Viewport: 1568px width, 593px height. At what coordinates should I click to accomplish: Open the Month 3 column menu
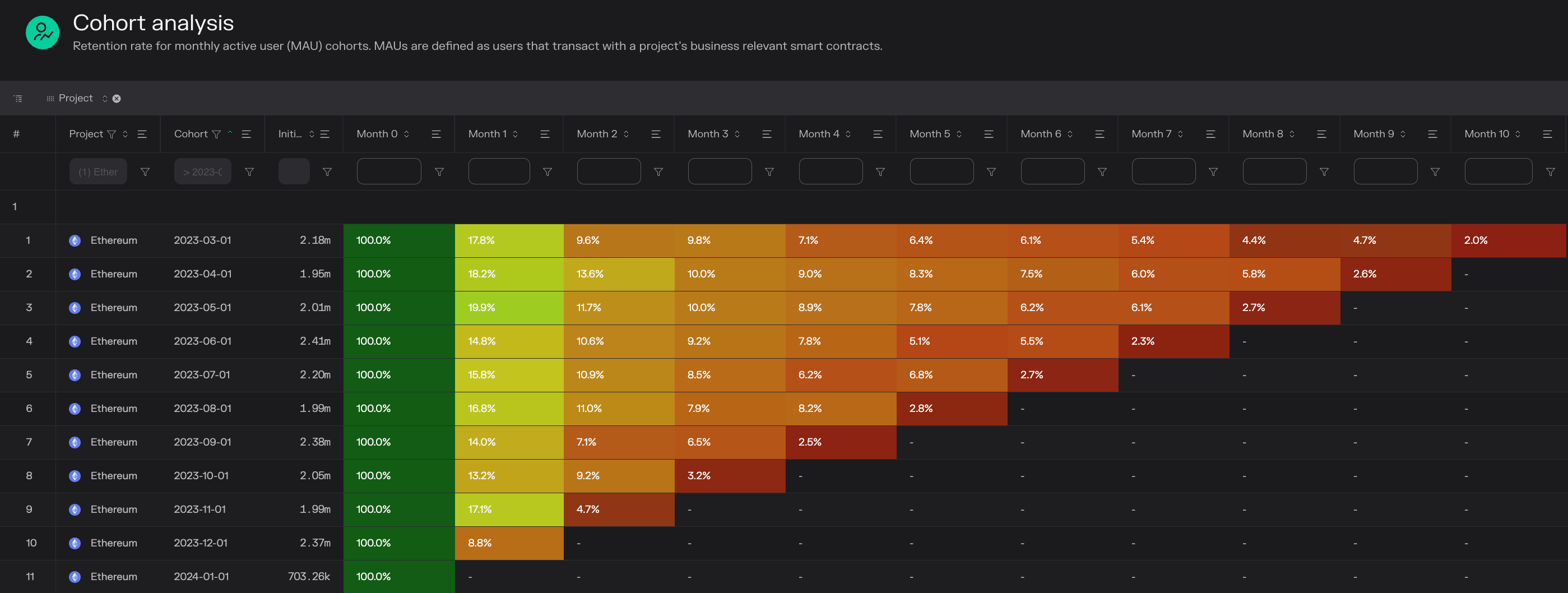767,134
